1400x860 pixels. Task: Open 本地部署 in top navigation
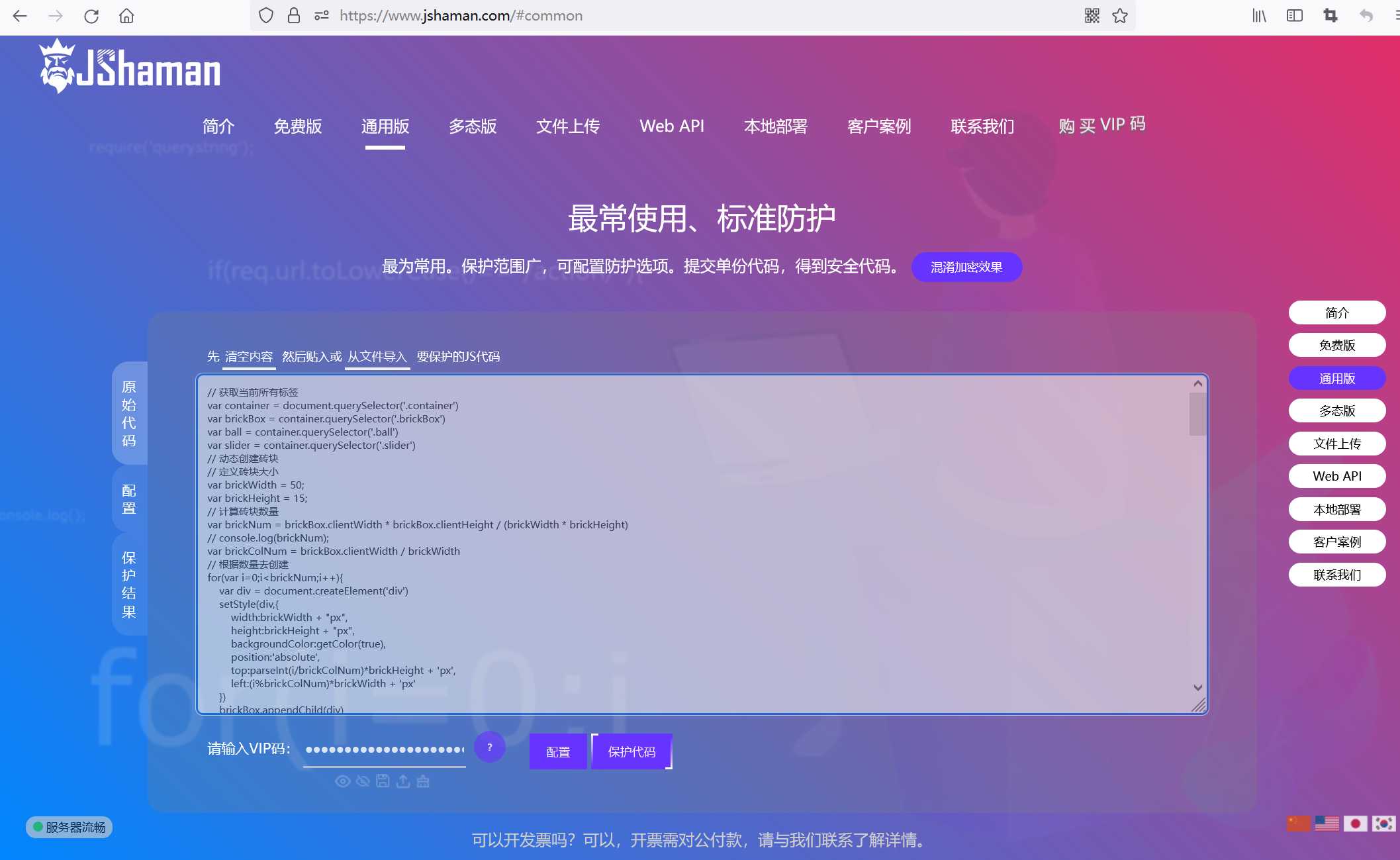(776, 126)
